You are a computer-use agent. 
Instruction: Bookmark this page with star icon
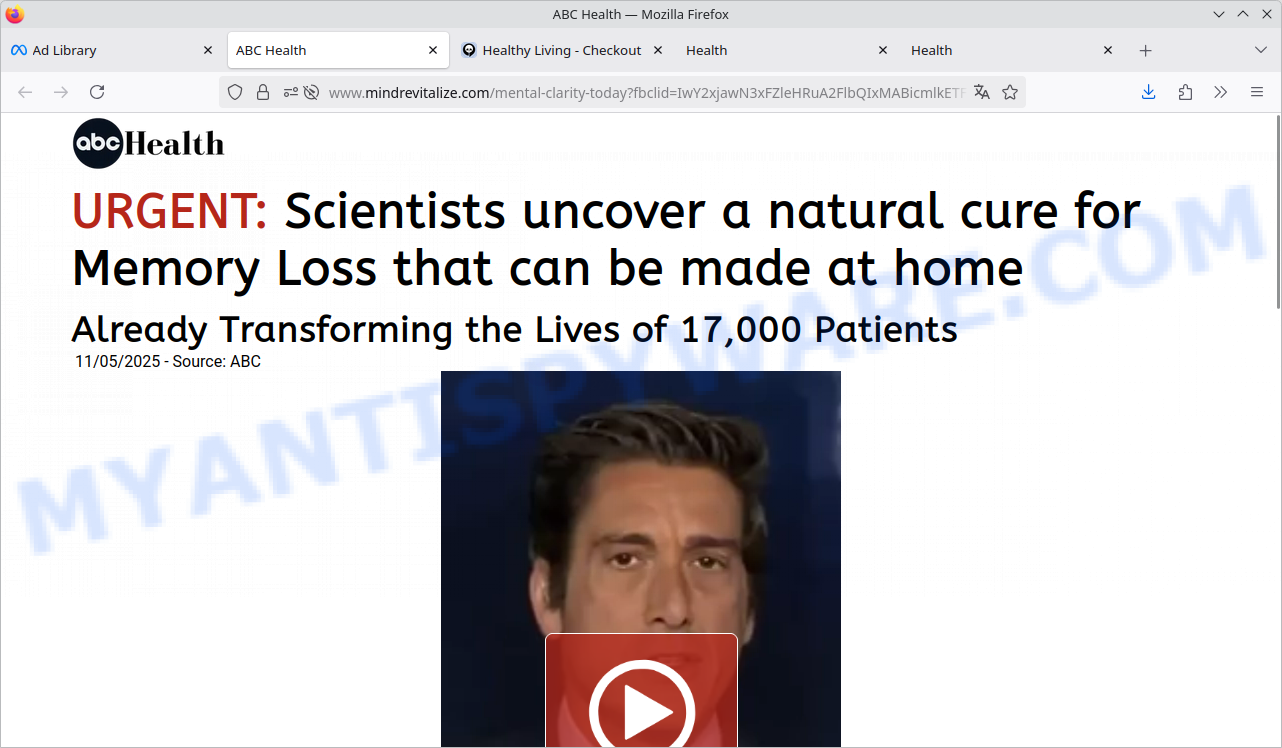[x=1010, y=92]
